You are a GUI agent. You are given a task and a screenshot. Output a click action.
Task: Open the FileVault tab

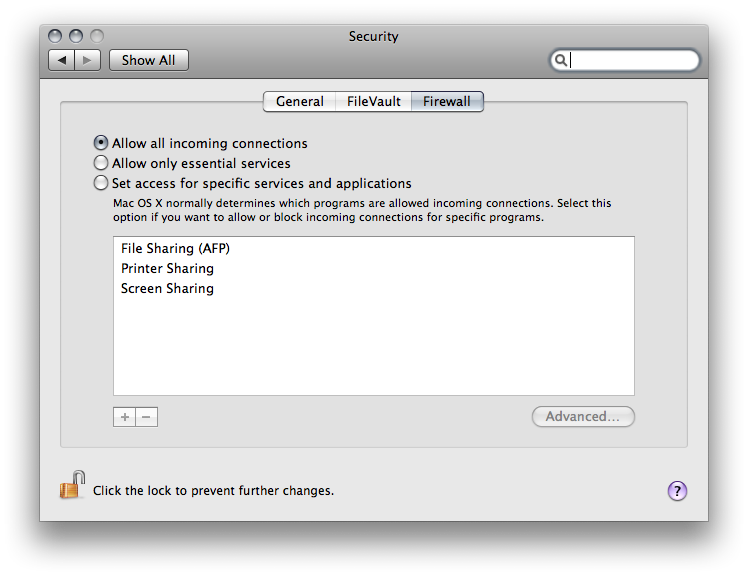pyautogui.click(x=374, y=101)
